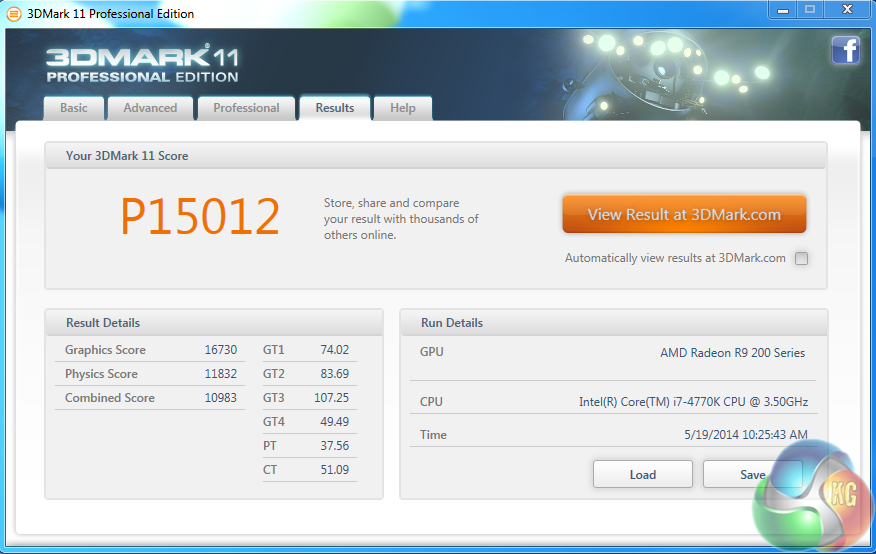Image resolution: width=876 pixels, height=554 pixels.
Task: Click the 3DMark 11 Professional Edition logo
Action: (x=142, y=63)
